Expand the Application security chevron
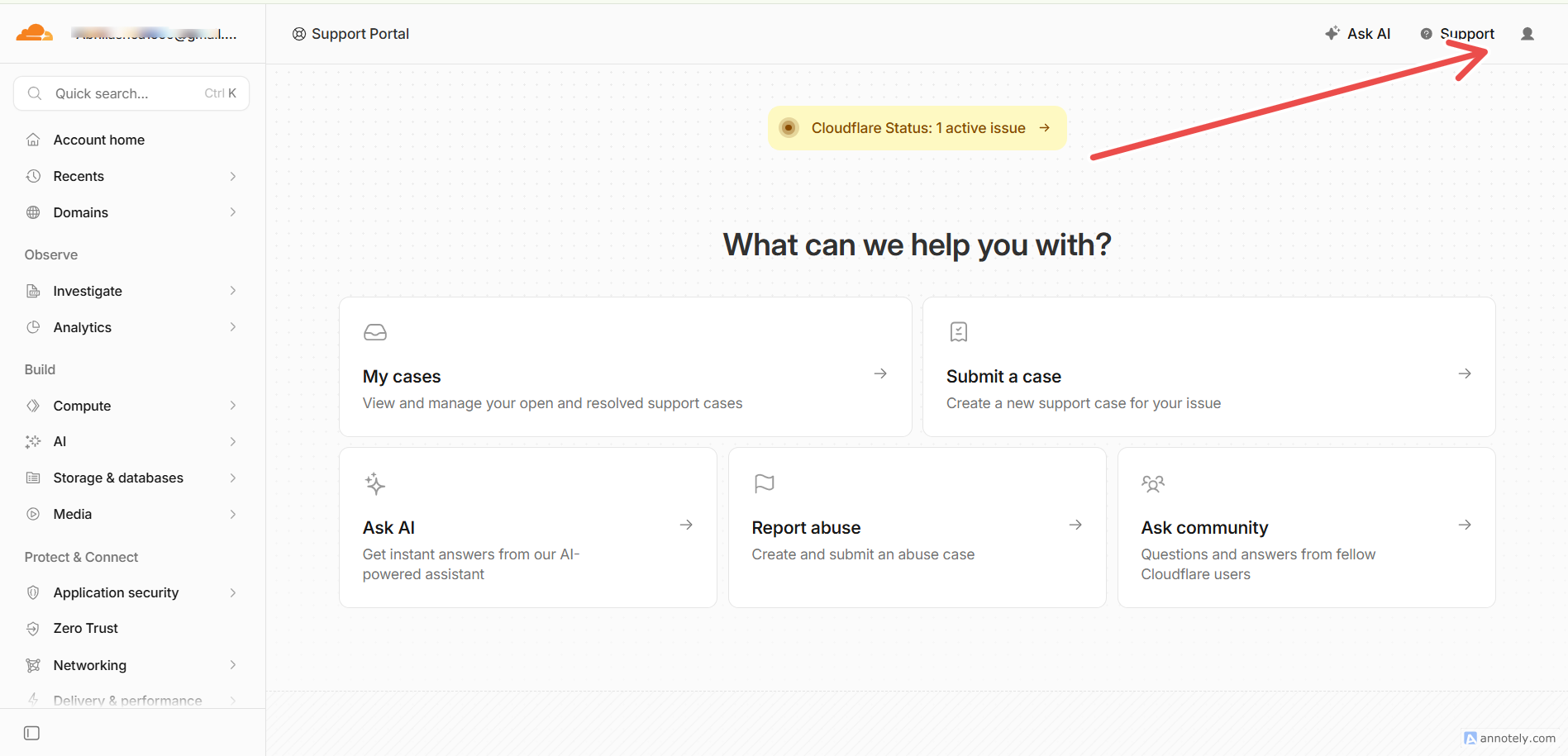This screenshot has width=1568, height=756. click(x=233, y=592)
